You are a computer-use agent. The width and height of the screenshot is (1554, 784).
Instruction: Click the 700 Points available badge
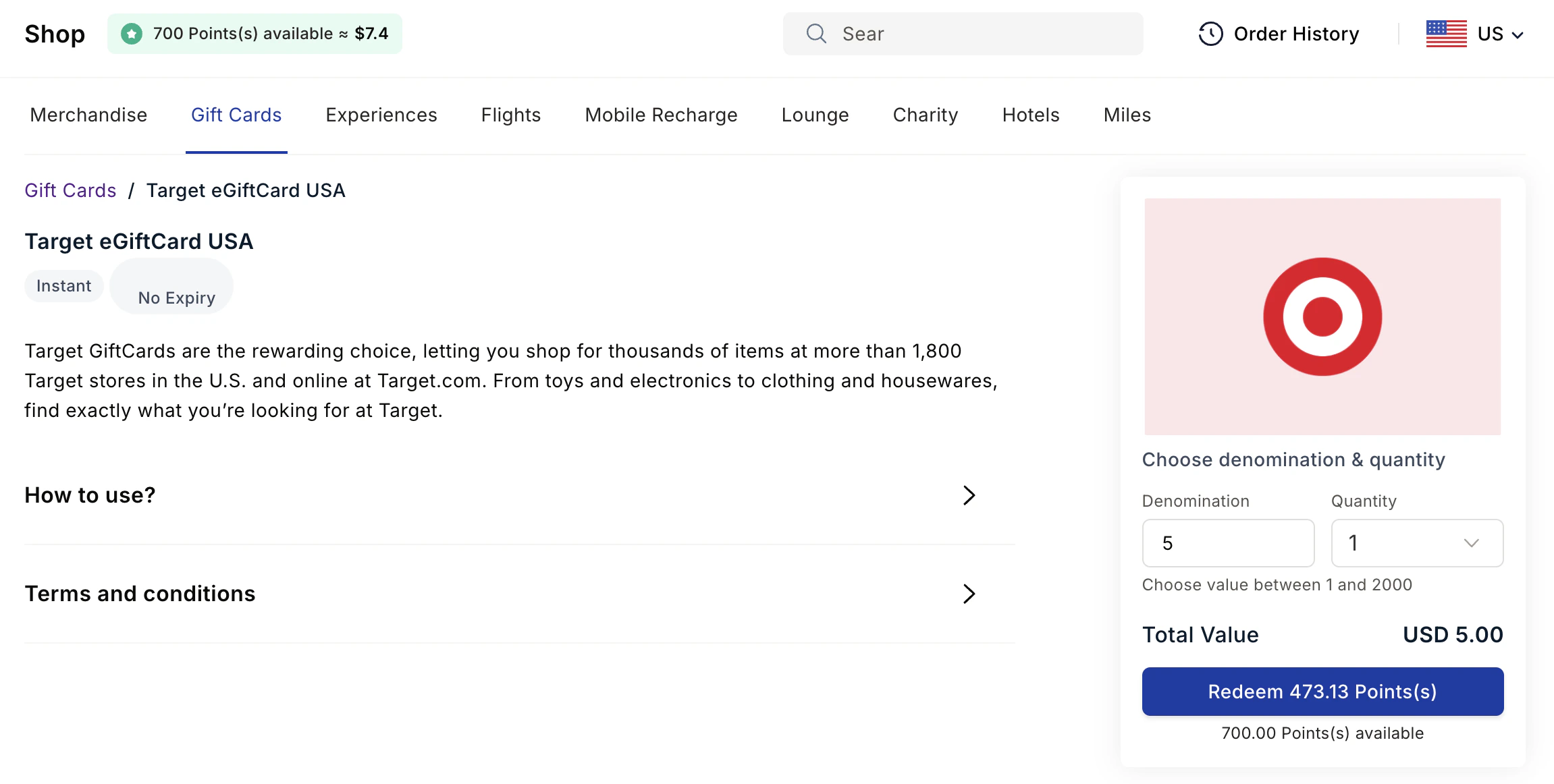(254, 34)
